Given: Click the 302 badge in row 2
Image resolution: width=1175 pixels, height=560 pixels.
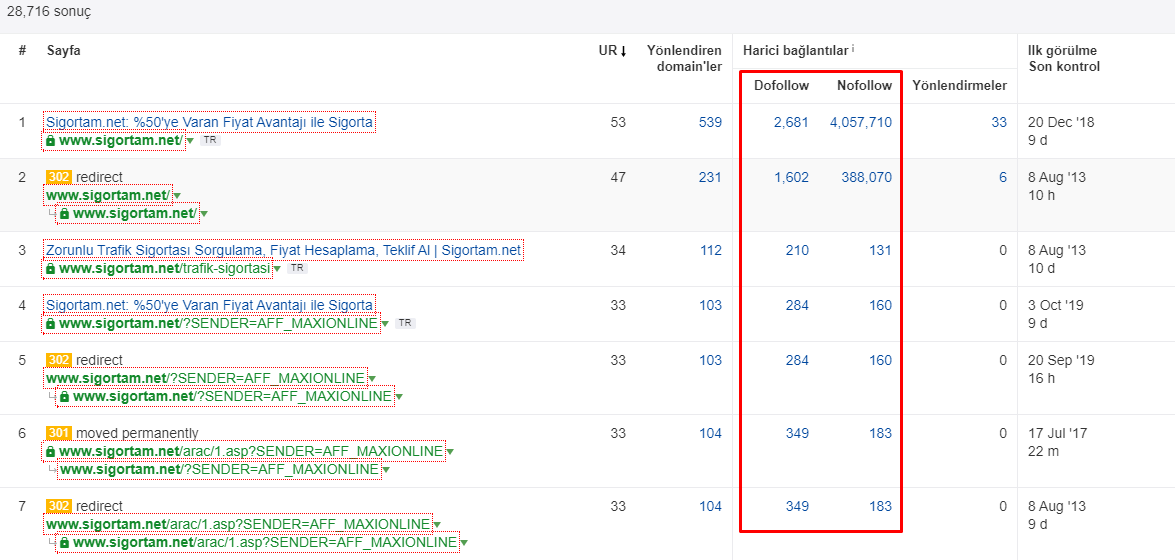Looking at the screenshot, I should tap(59, 177).
